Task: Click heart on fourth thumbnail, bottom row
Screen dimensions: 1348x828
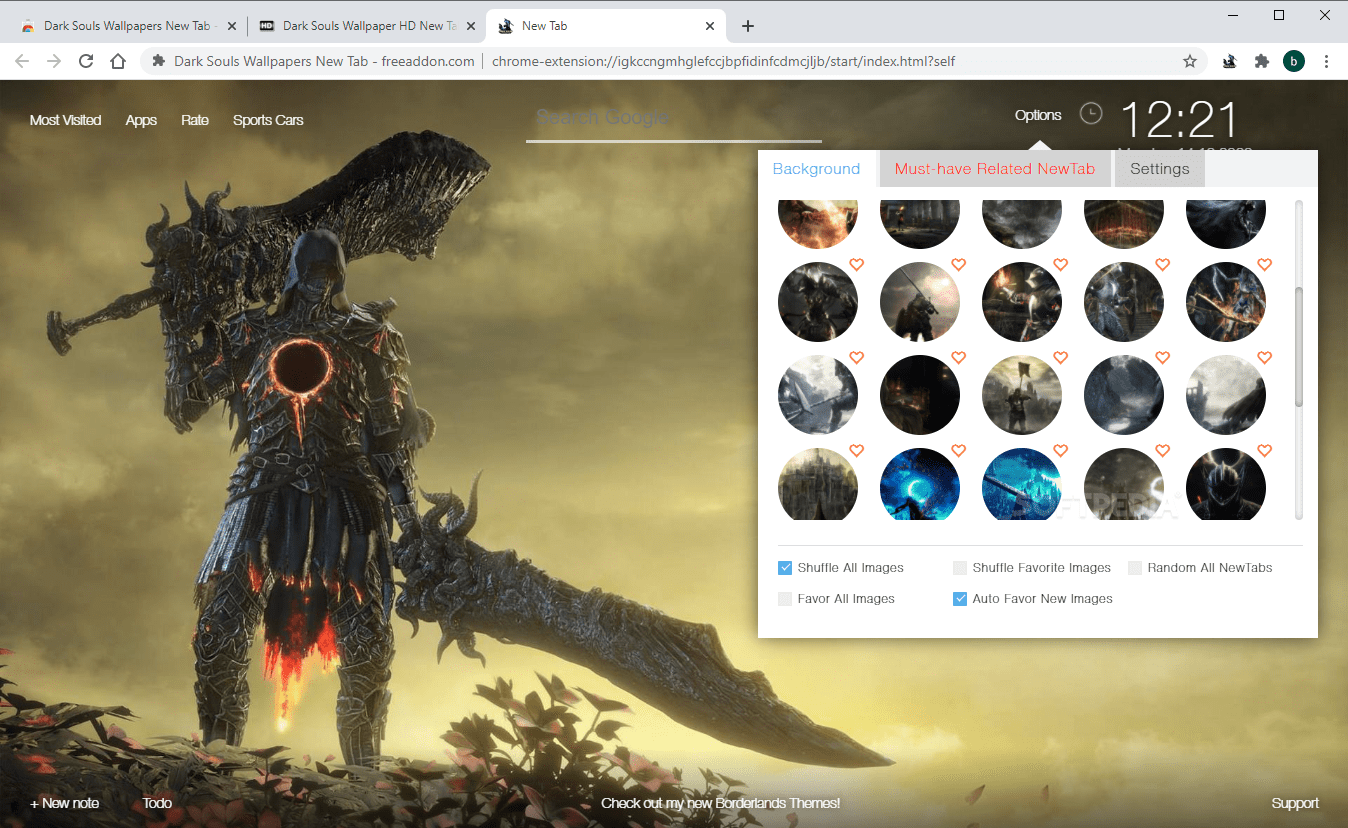Action: tap(1162, 451)
